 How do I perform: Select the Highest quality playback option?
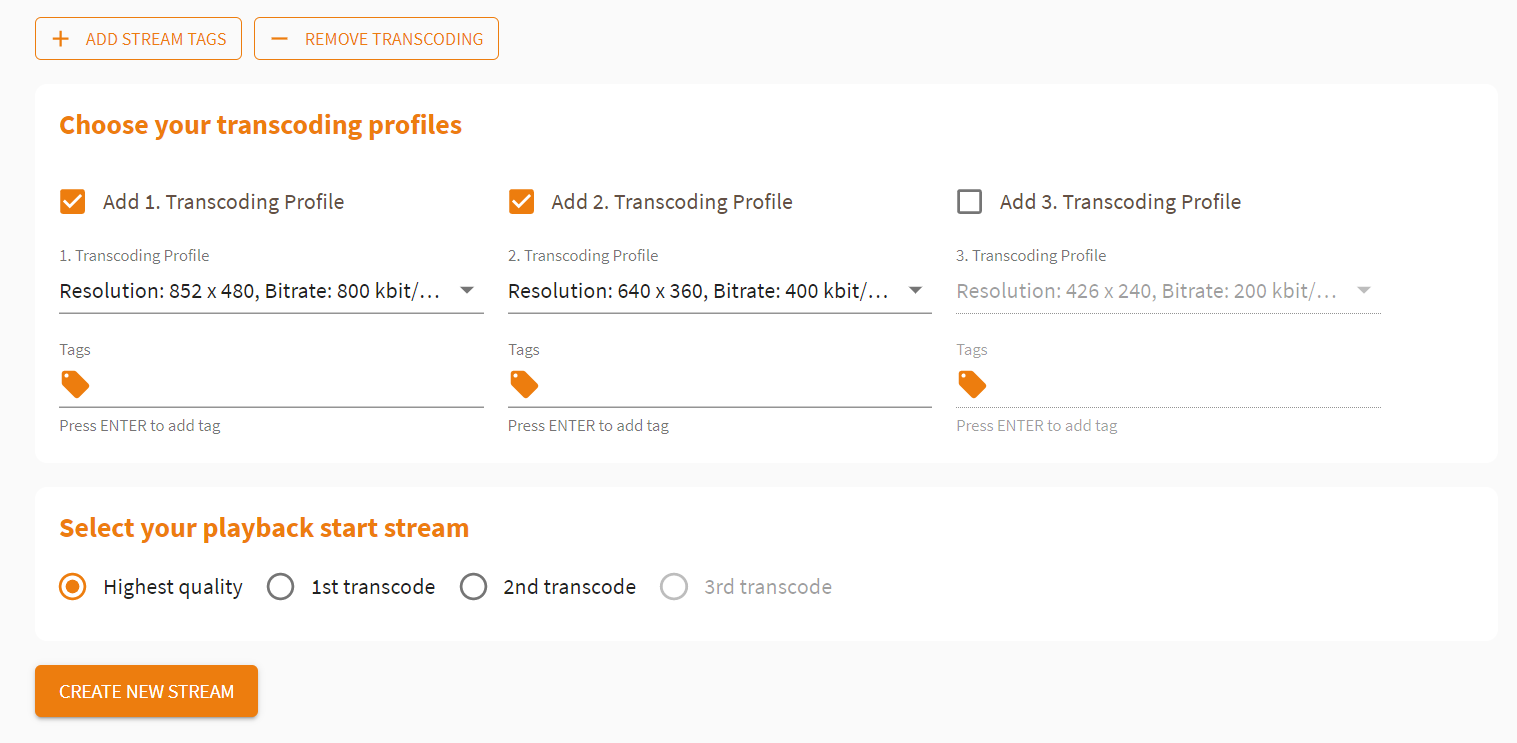pos(72,586)
